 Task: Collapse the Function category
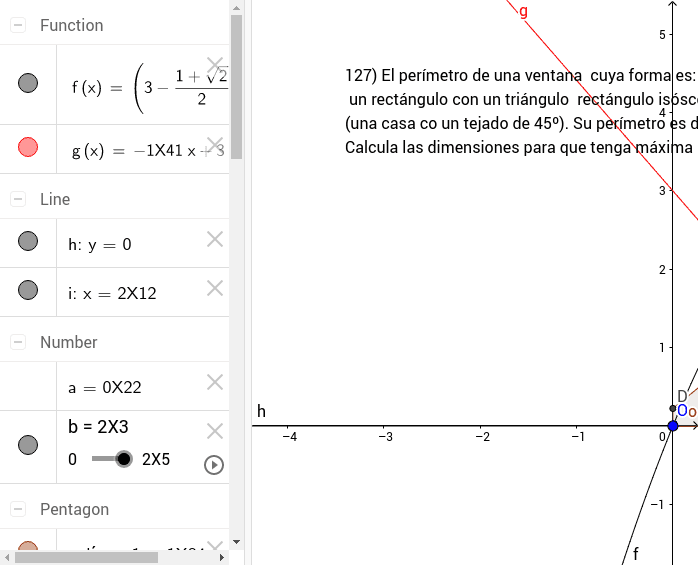click(x=18, y=25)
